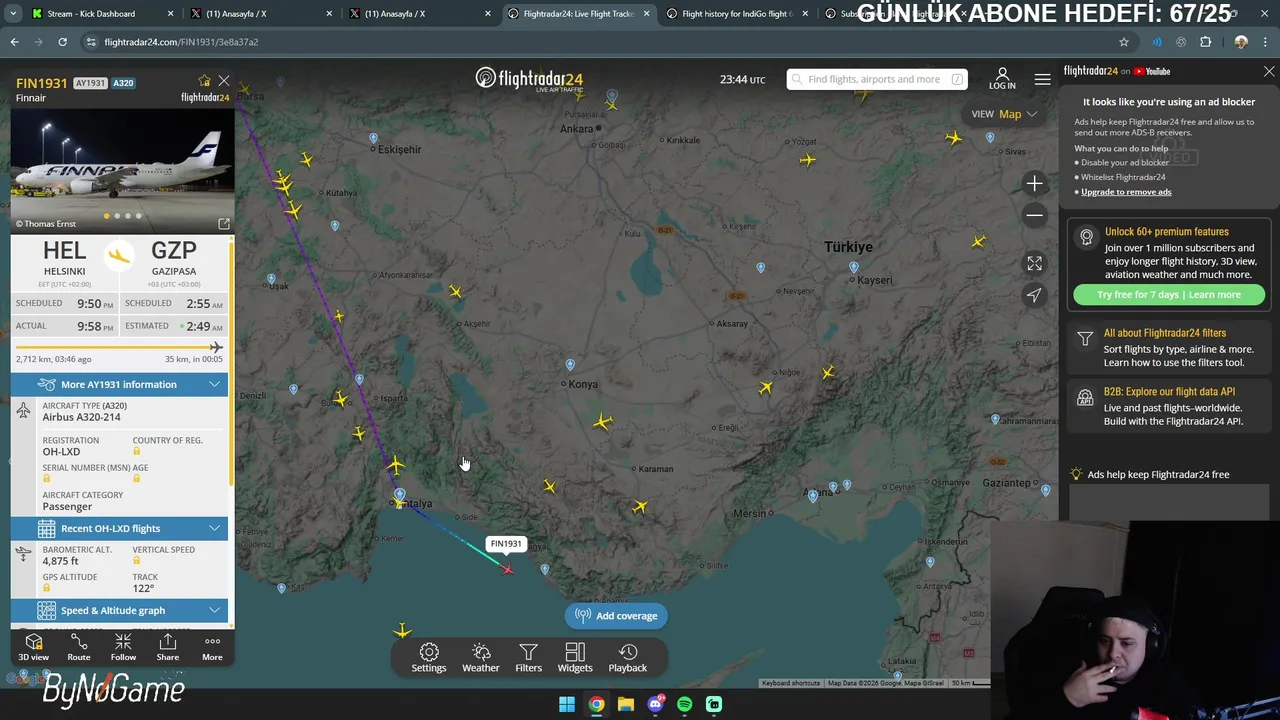The image size is (1280, 720).
Task: Click Try free for 7 days button
Action: tap(1168, 295)
